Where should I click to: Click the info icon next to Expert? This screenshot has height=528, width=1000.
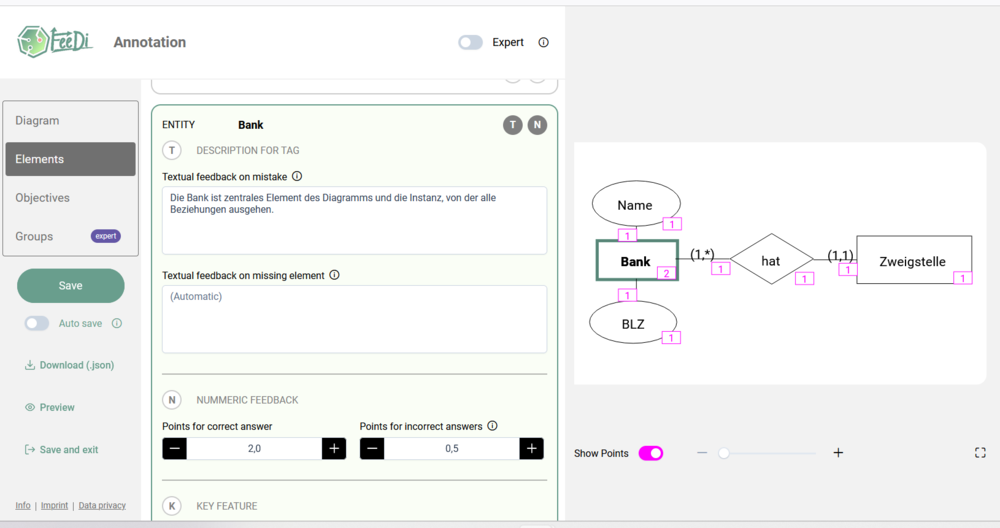tap(544, 43)
